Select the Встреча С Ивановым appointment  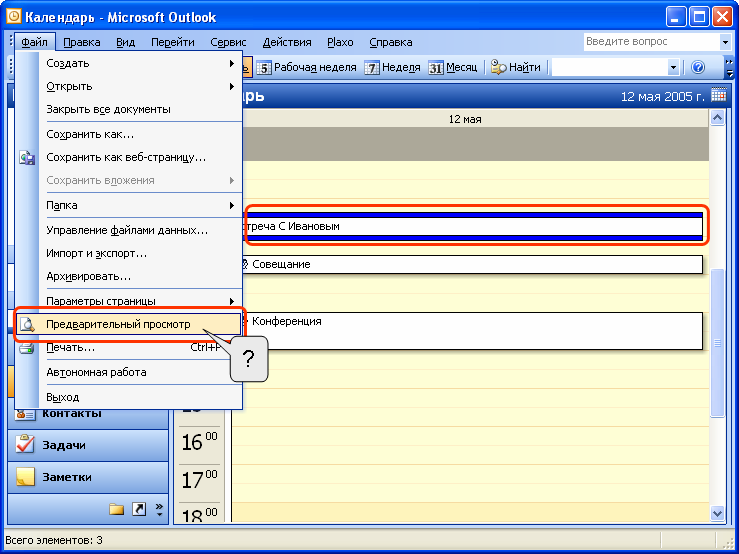click(x=473, y=226)
